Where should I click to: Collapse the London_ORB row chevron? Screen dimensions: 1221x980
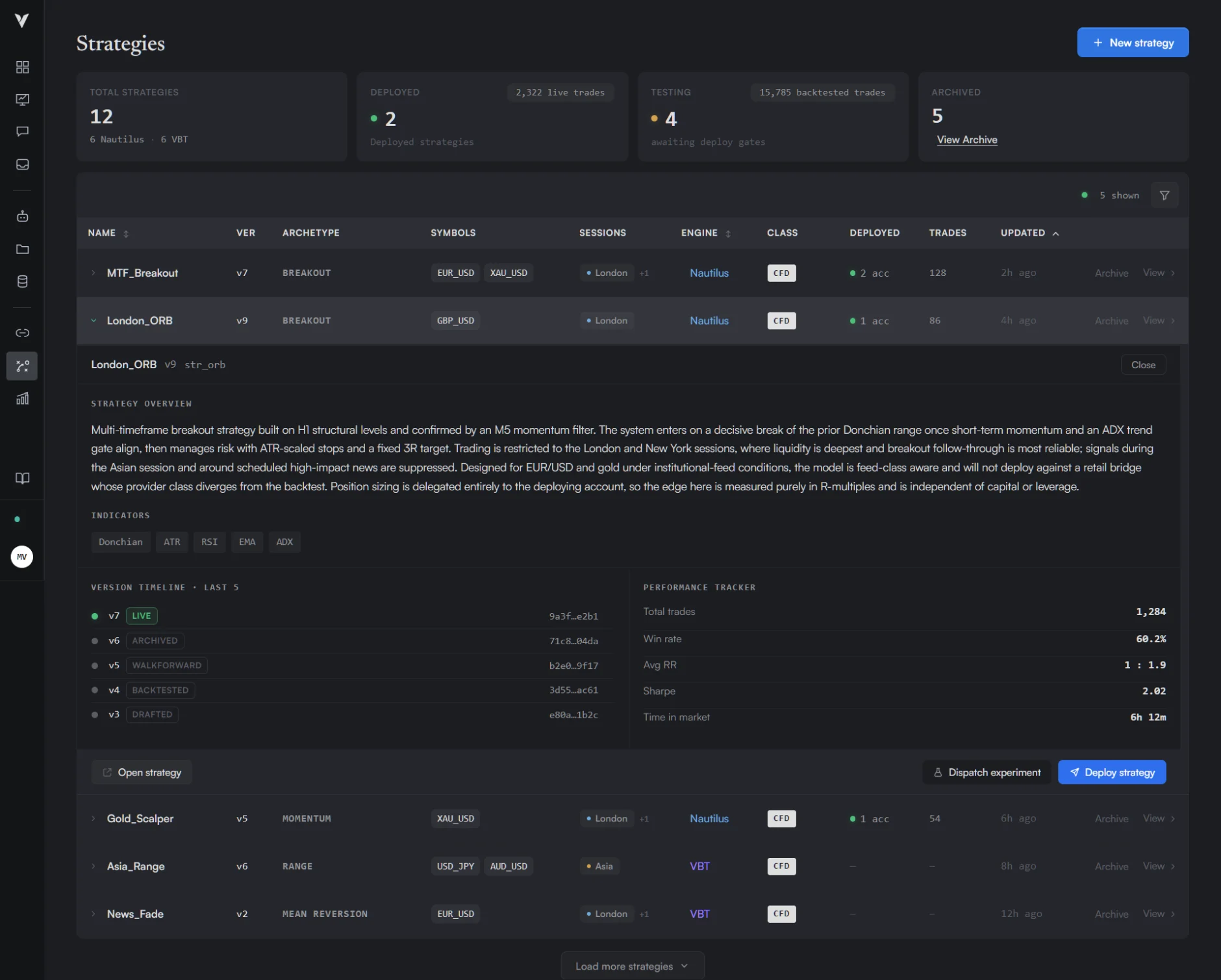94,320
